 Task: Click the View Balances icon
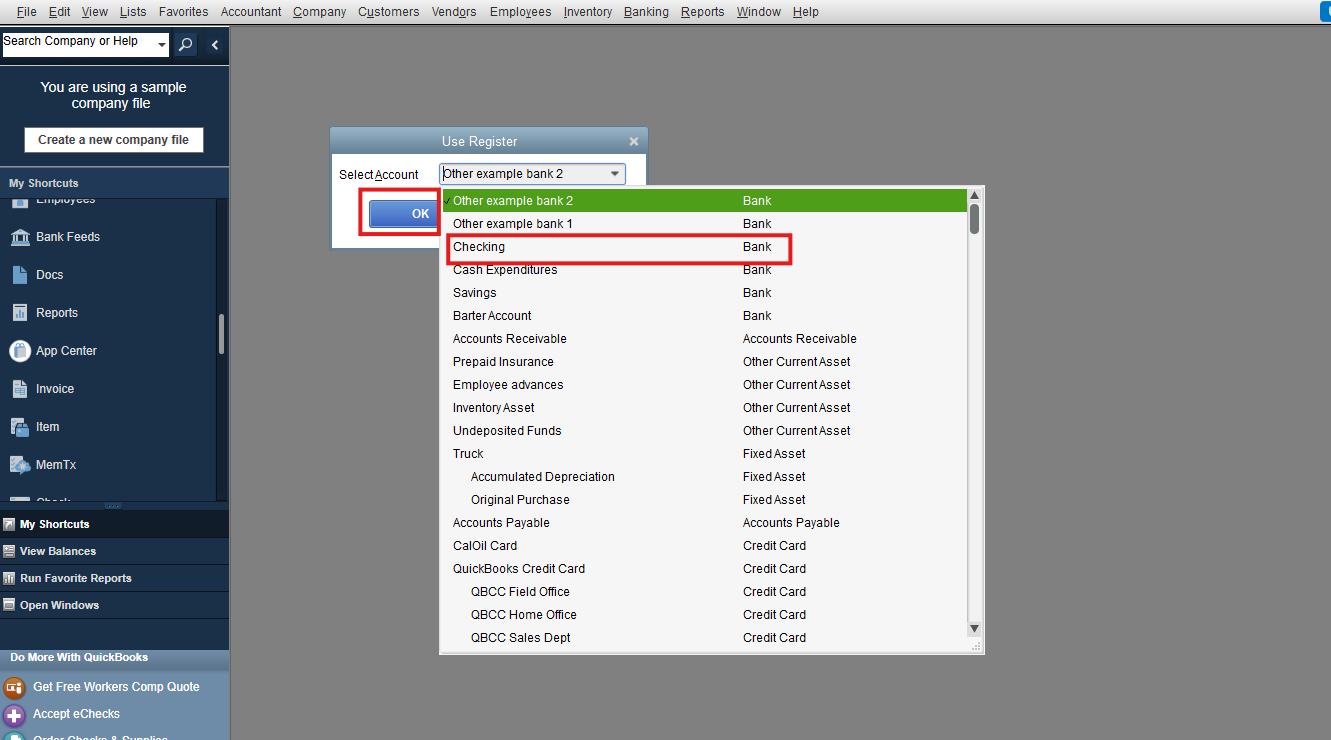(x=9, y=551)
